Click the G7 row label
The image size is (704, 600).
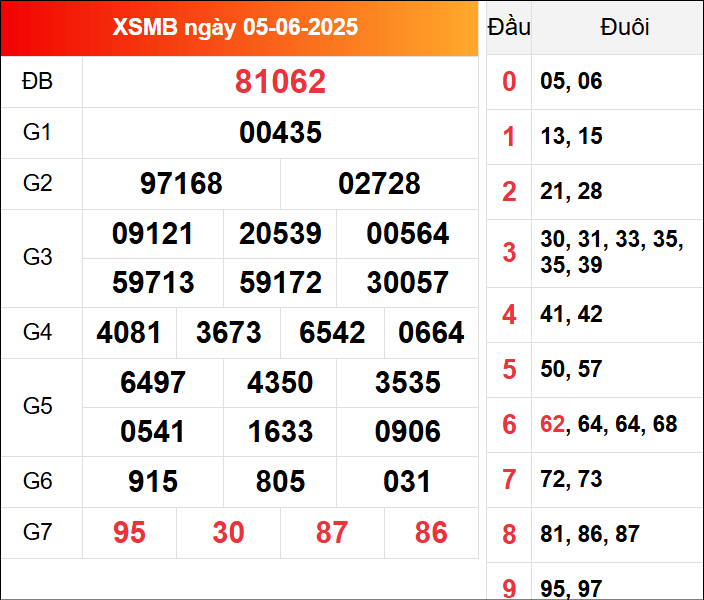pyautogui.click(x=38, y=532)
